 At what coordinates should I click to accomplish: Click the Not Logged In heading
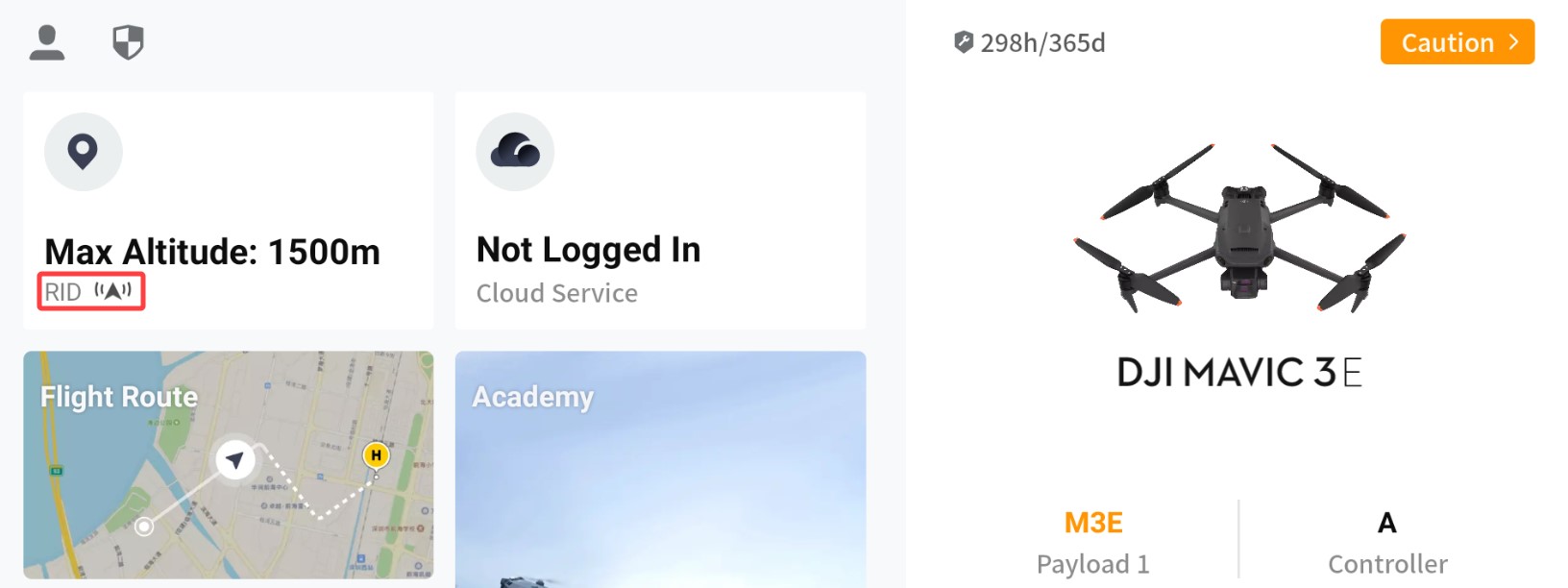588,250
